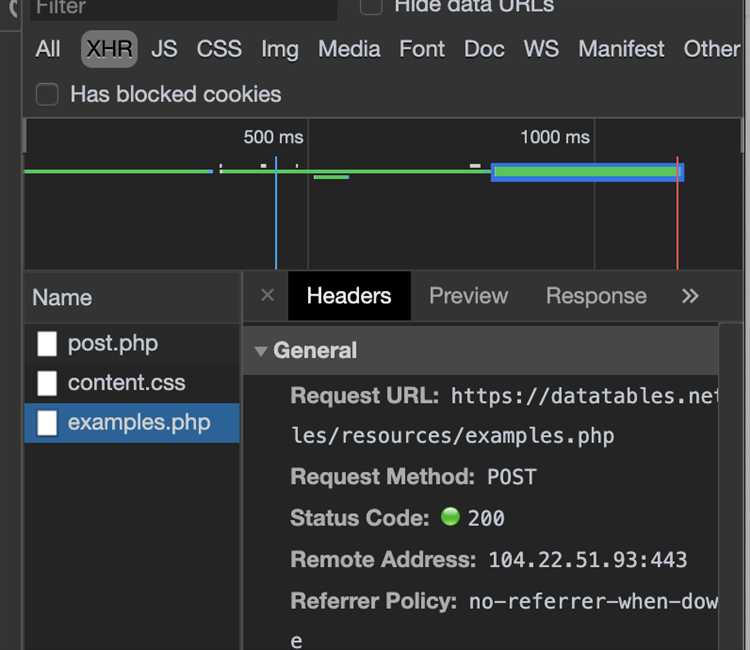The image size is (750, 650).
Task: Filter requests by Doc type
Action: [484, 49]
